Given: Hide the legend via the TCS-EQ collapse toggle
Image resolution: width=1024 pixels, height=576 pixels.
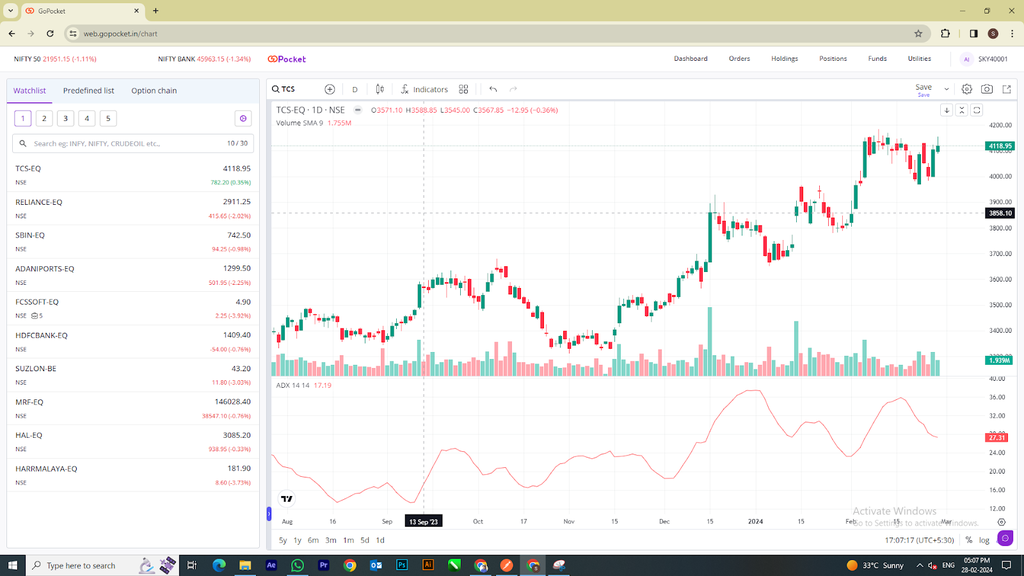Looking at the screenshot, I should click(357, 110).
